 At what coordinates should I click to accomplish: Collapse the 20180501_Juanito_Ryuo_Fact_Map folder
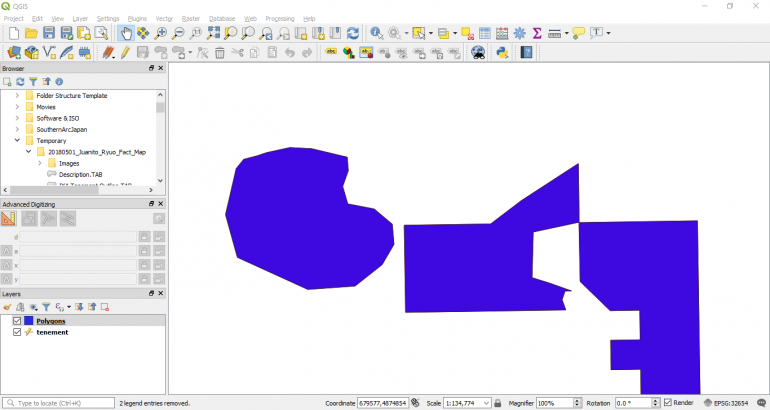click(x=28, y=152)
